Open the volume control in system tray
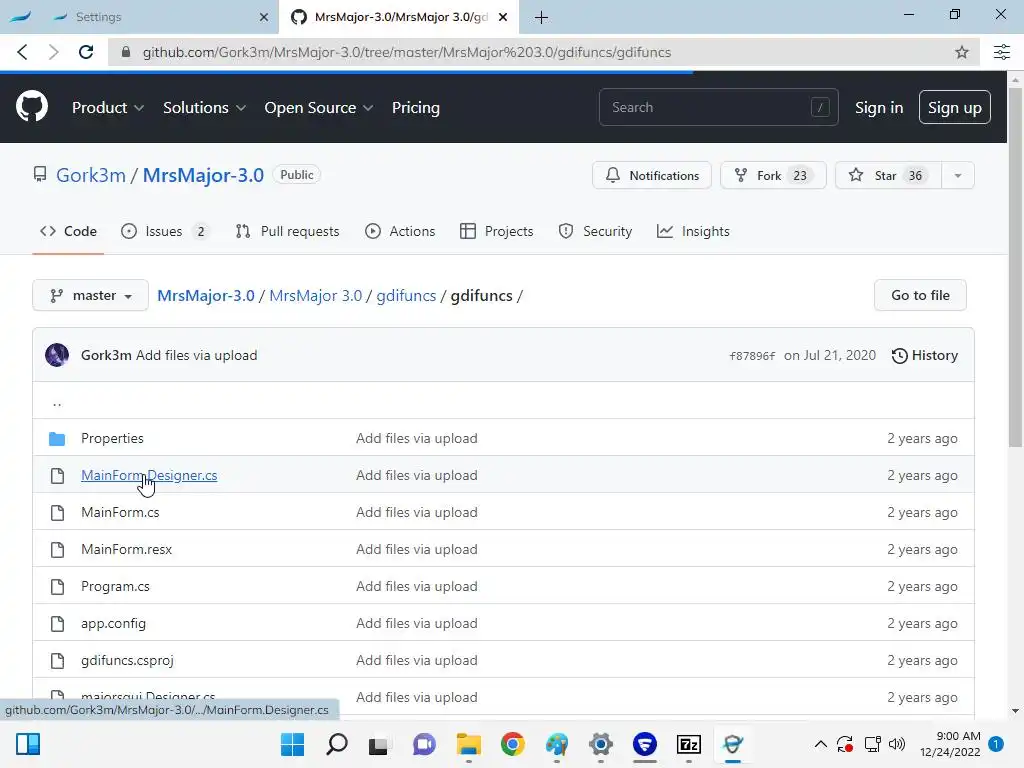This screenshot has height=768, width=1024. pyautogui.click(x=897, y=744)
